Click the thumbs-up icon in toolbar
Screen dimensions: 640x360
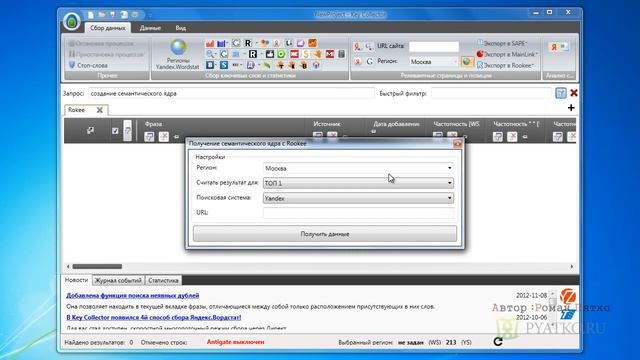[270, 54]
